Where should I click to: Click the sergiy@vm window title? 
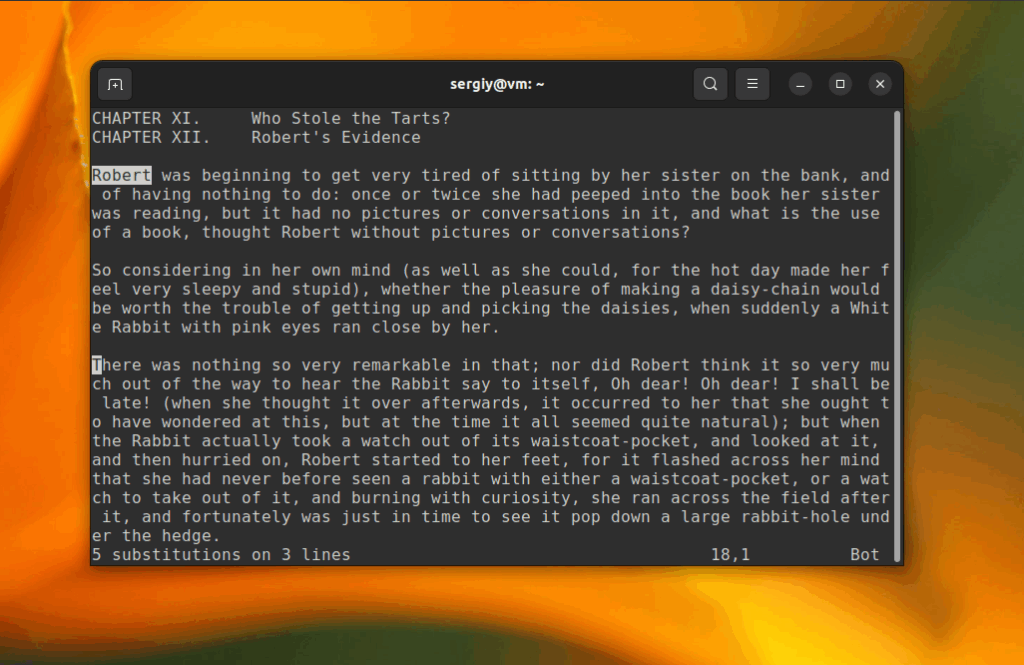tap(497, 84)
